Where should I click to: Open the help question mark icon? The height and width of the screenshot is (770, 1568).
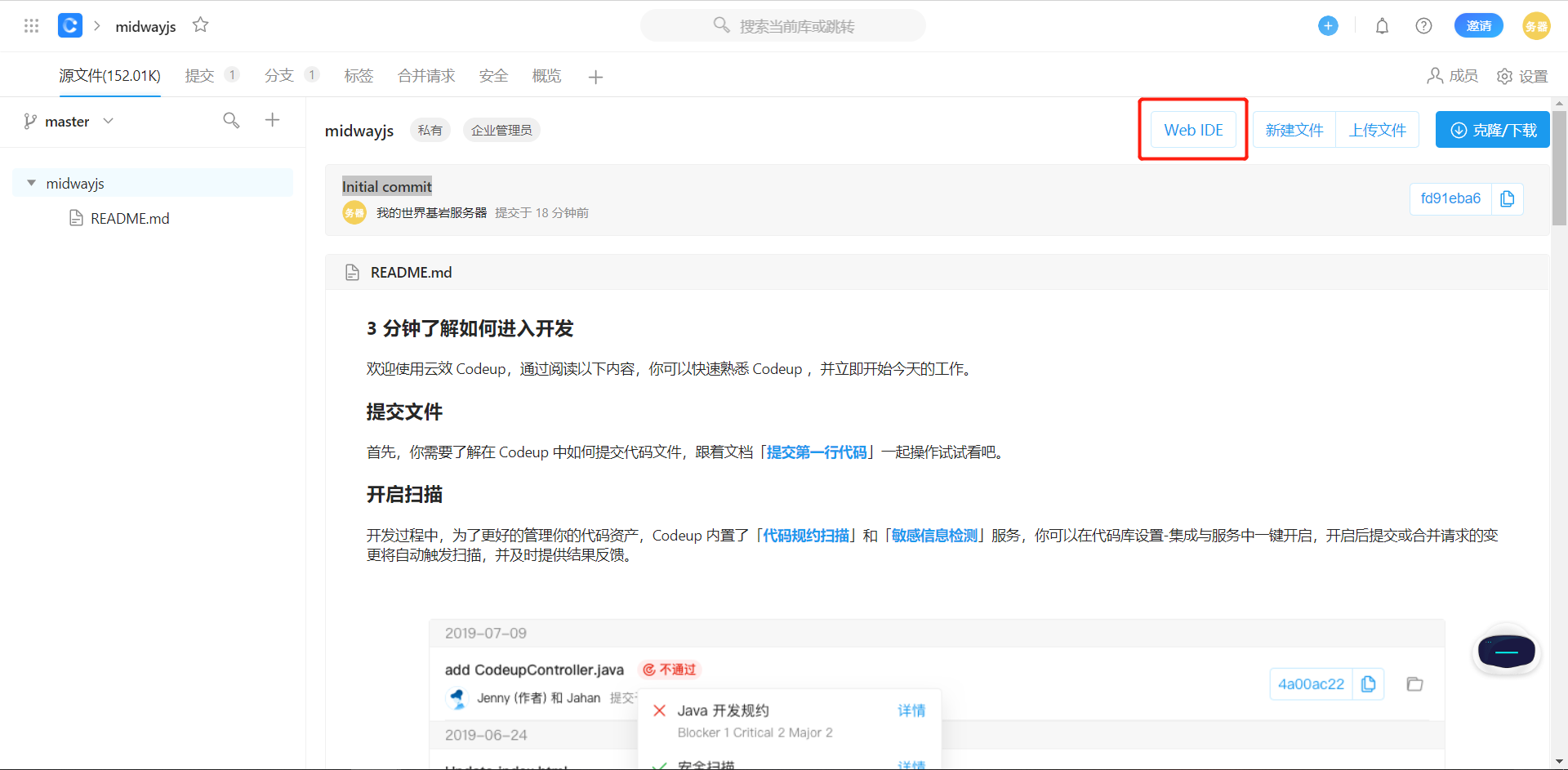click(1423, 26)
